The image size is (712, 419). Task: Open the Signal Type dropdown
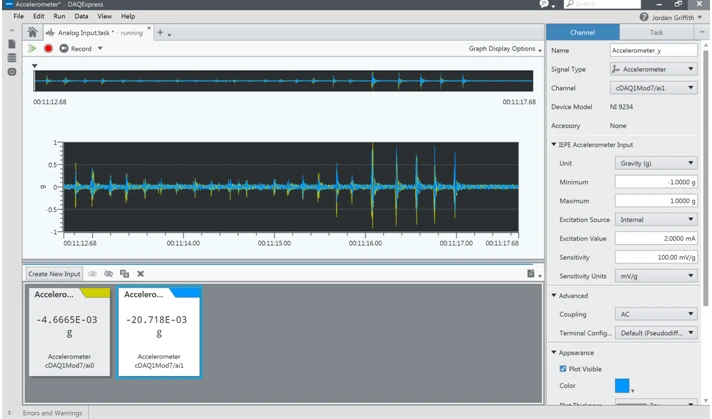653,69
